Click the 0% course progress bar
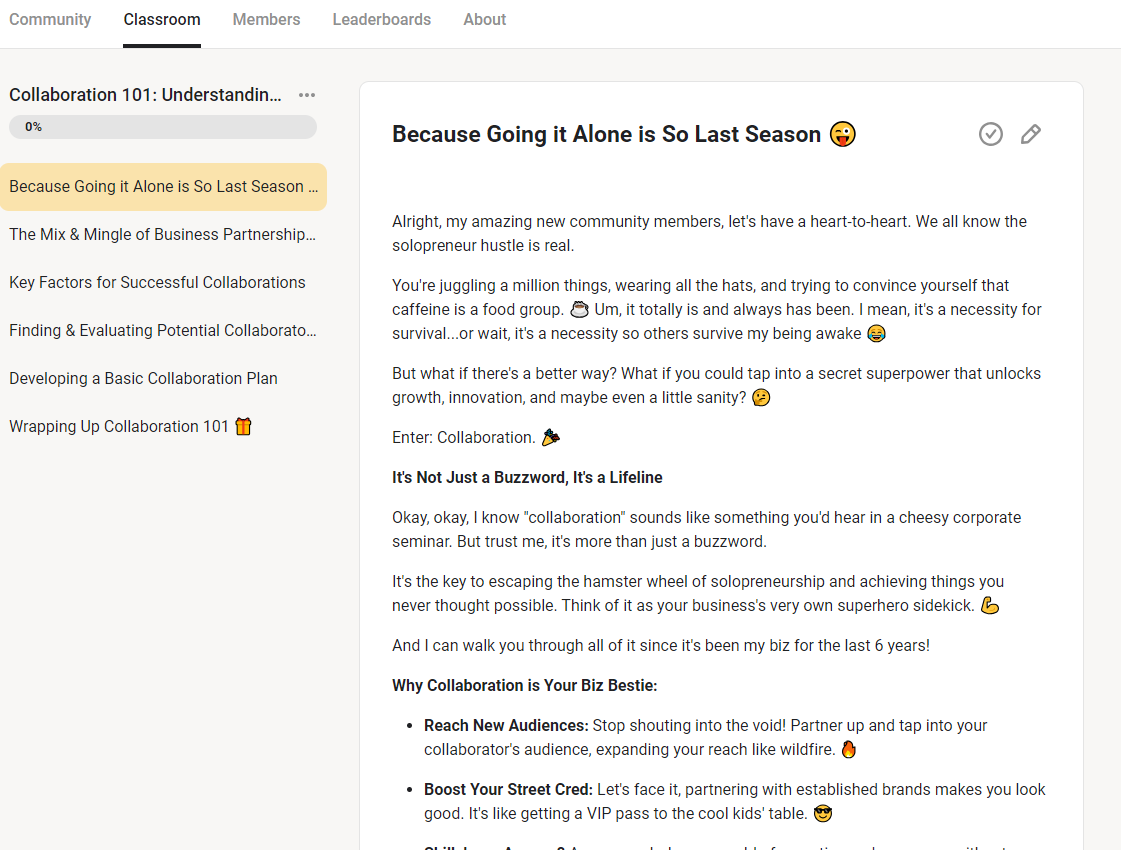This screenshot has height=850, width=1121. [163, 127]
